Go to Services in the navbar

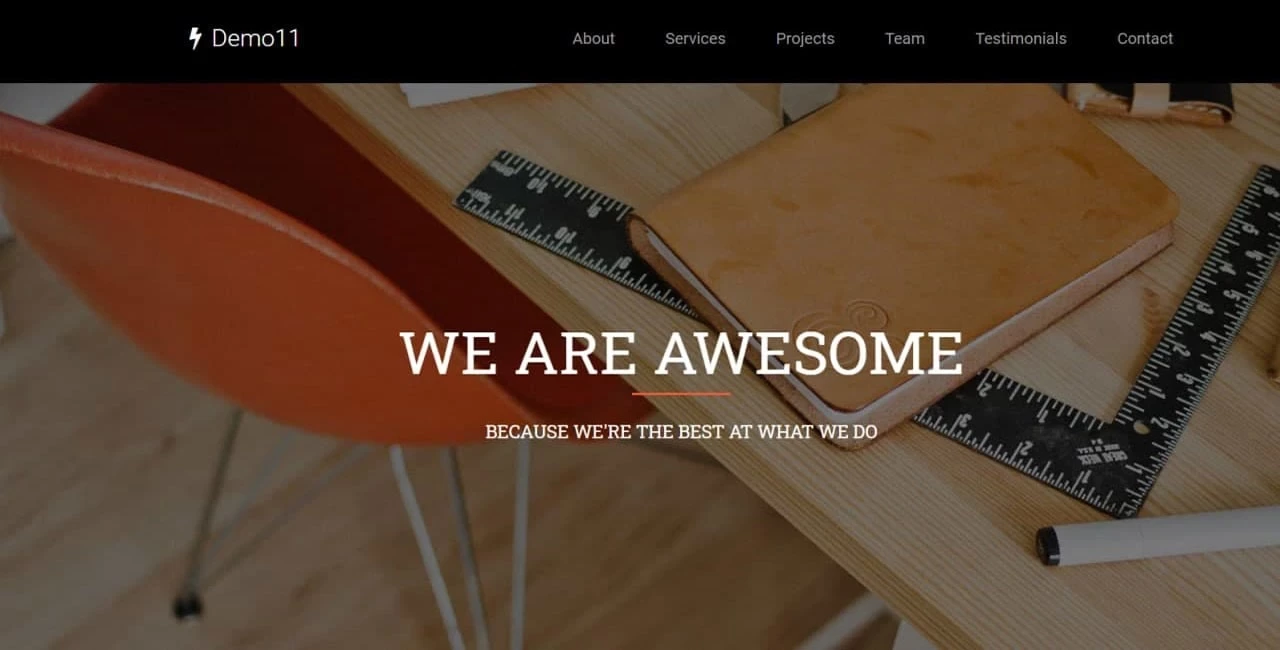(695, 39)
